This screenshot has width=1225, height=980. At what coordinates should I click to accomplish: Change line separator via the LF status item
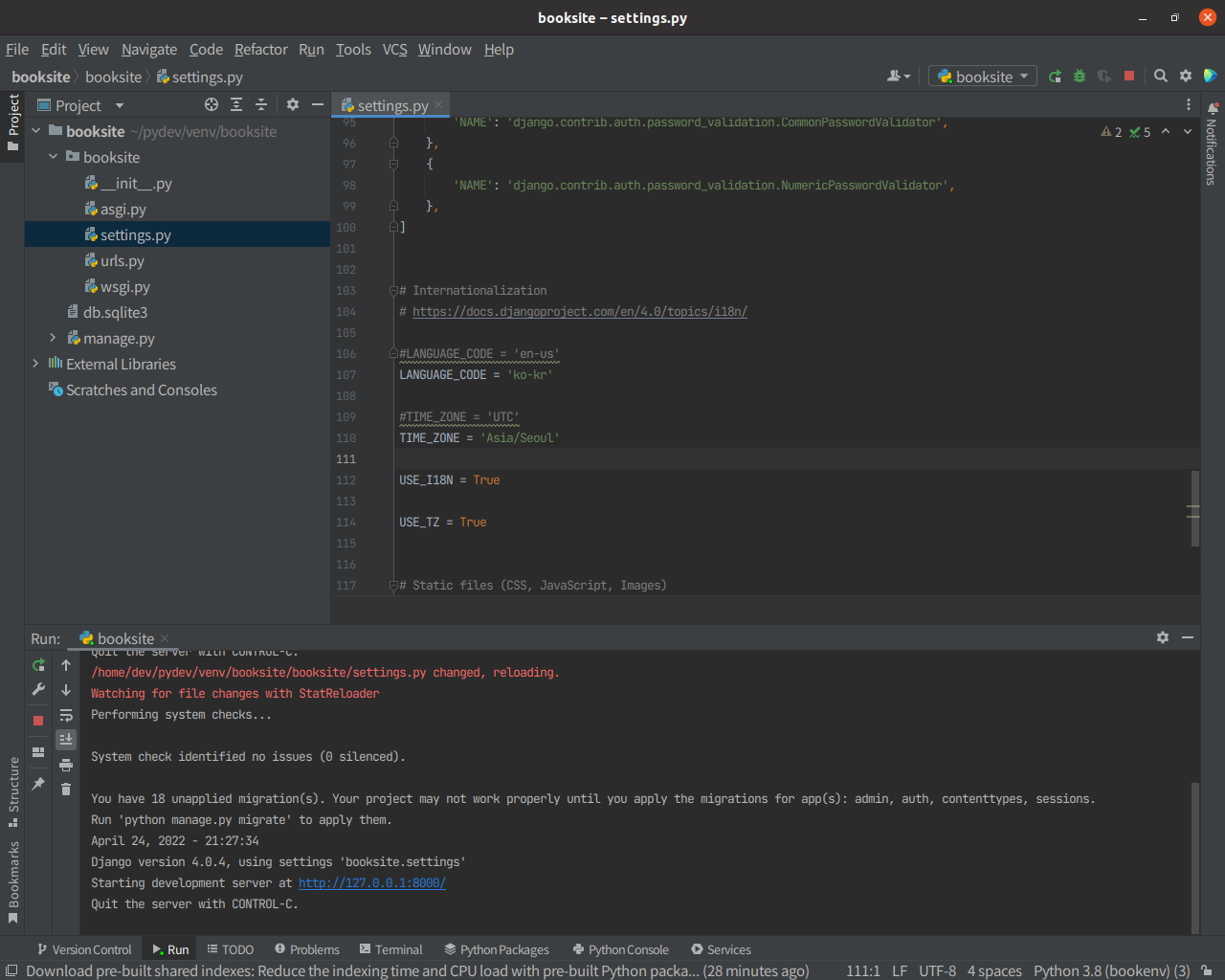click(900, 970)
